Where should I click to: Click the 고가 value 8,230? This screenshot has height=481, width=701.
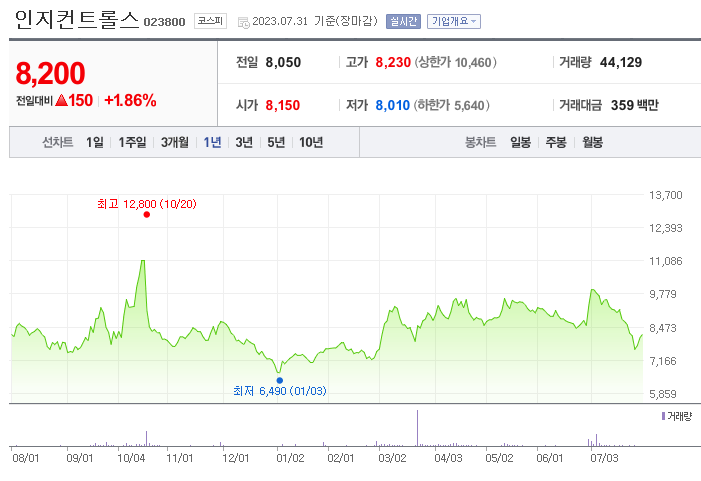(393, 62)
